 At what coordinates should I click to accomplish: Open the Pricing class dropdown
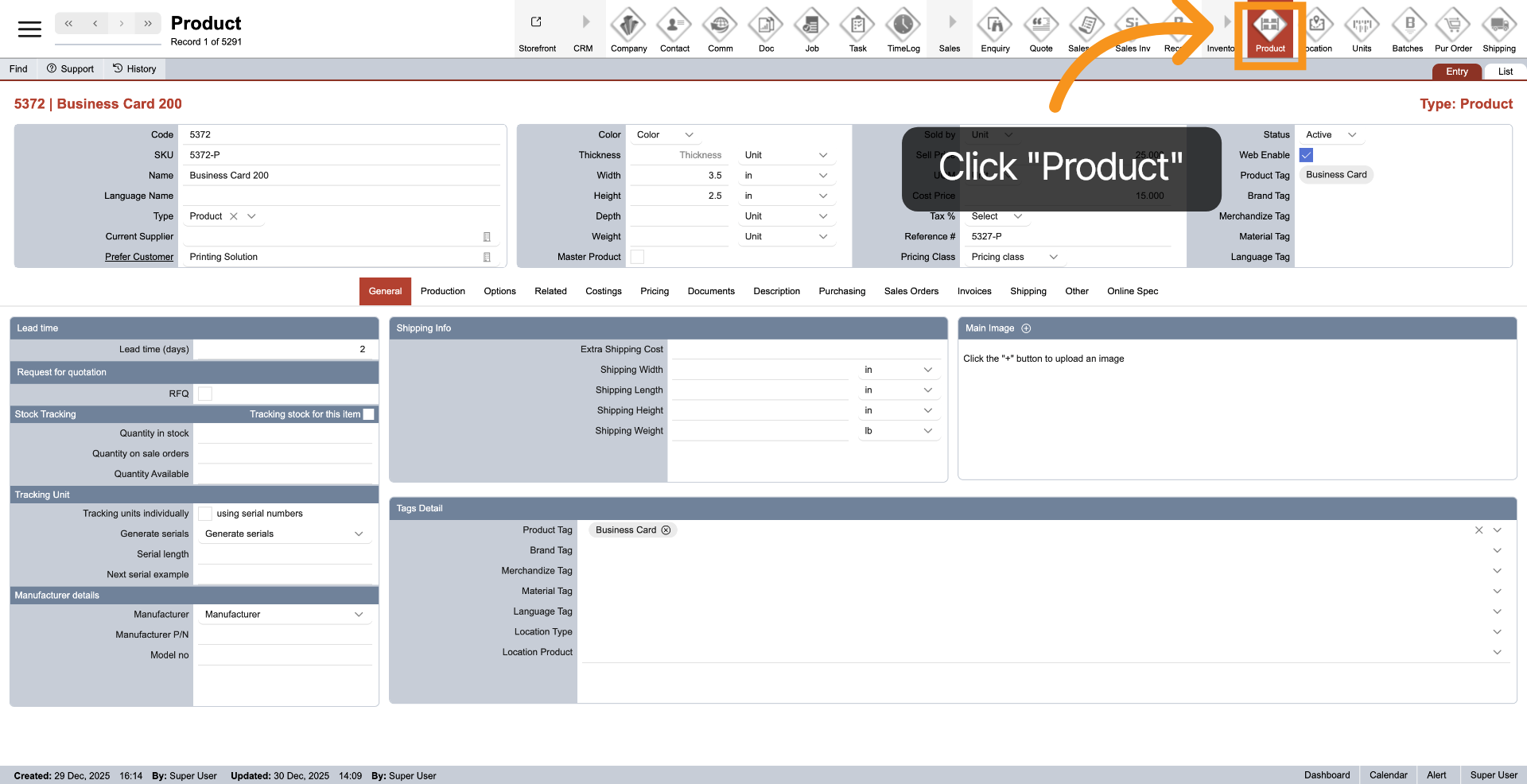pos(1012,256)
